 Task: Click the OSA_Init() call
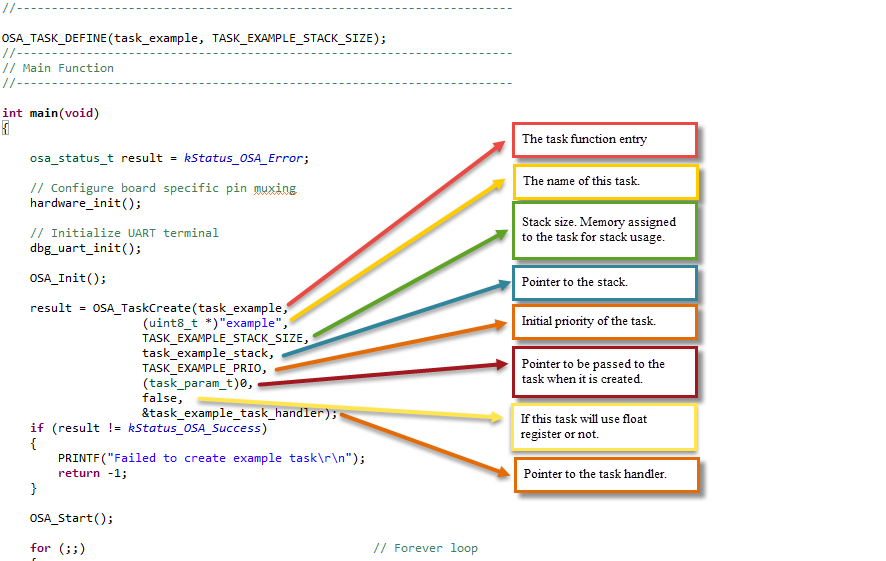68,279
